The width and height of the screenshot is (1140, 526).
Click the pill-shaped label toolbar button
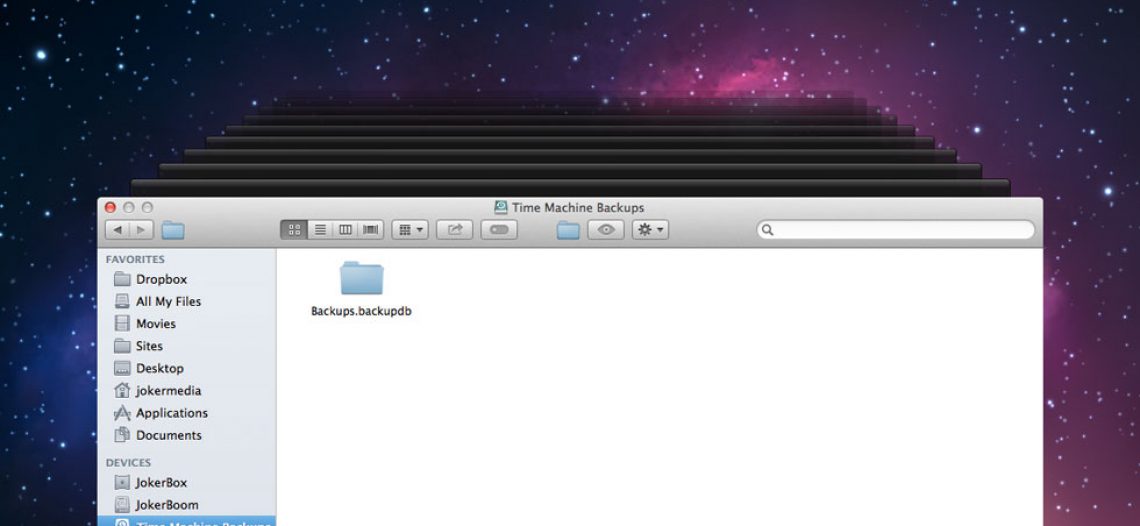pyautogui.click(x=499, y=230)
